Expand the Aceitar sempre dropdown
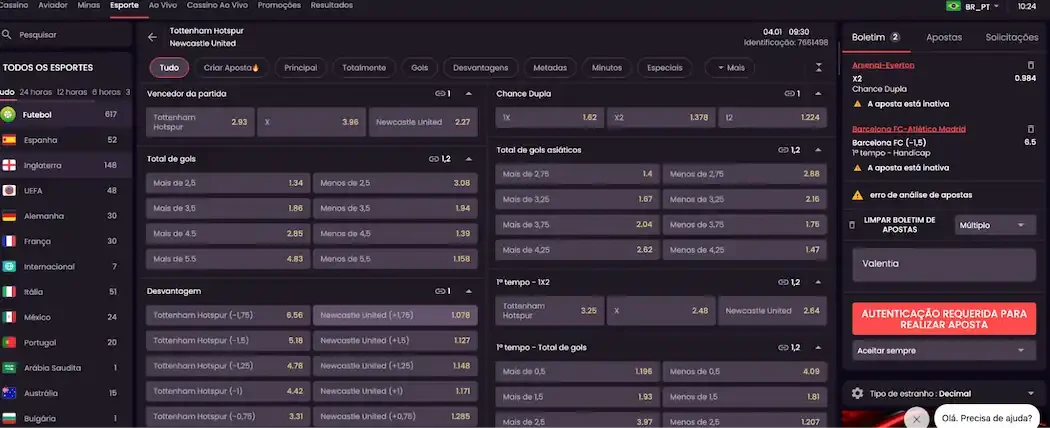The image size is (1050, 428). pos(944,351)
